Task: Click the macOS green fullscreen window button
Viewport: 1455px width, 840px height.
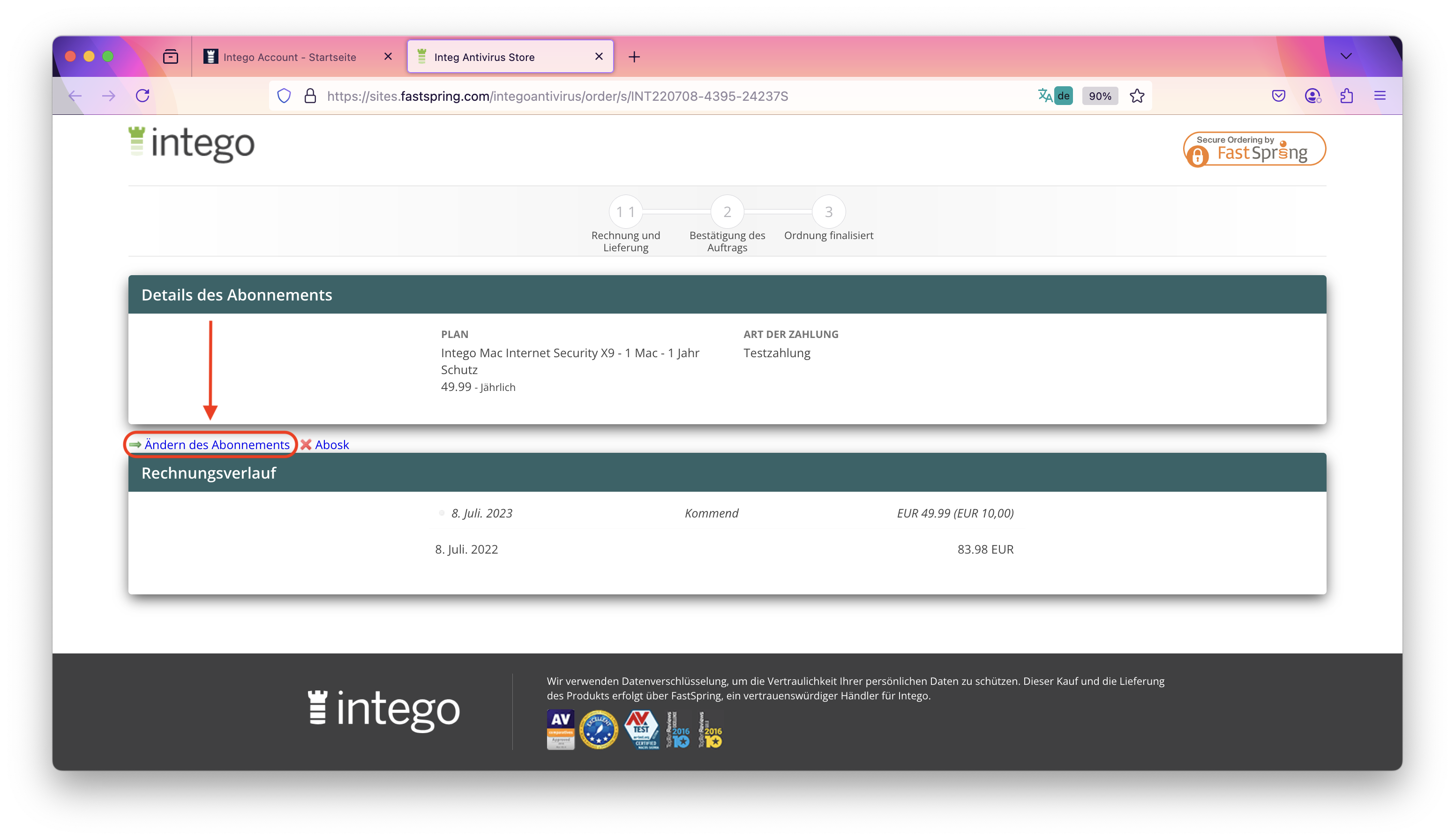Action: pyautogui.click(x=108, y=56)
